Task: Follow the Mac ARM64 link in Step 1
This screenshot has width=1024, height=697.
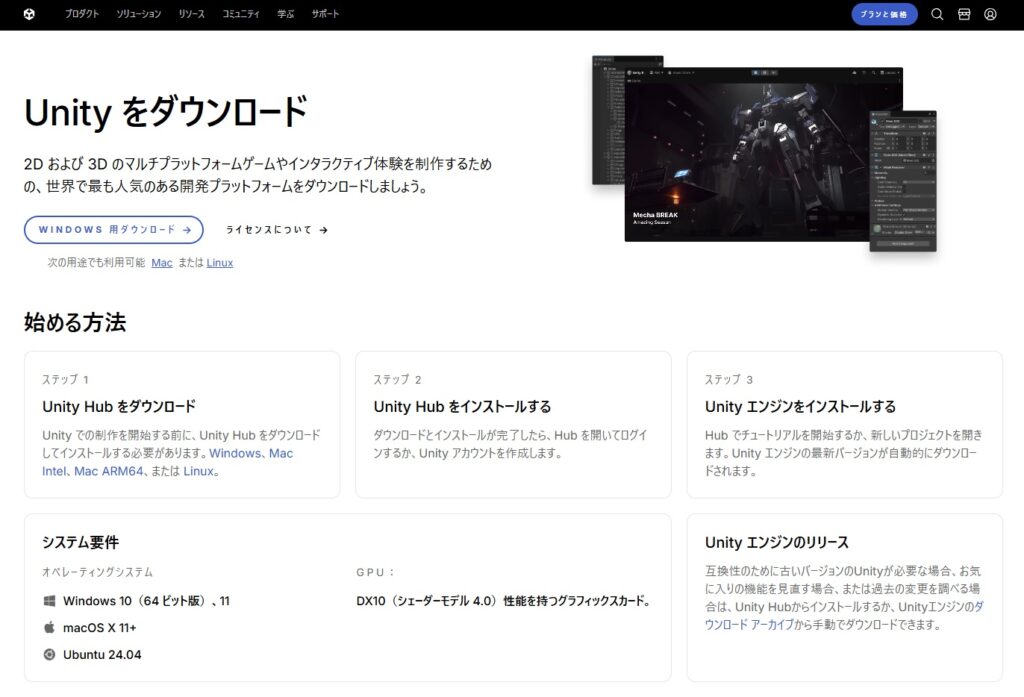Action: [x=108, y=471]
